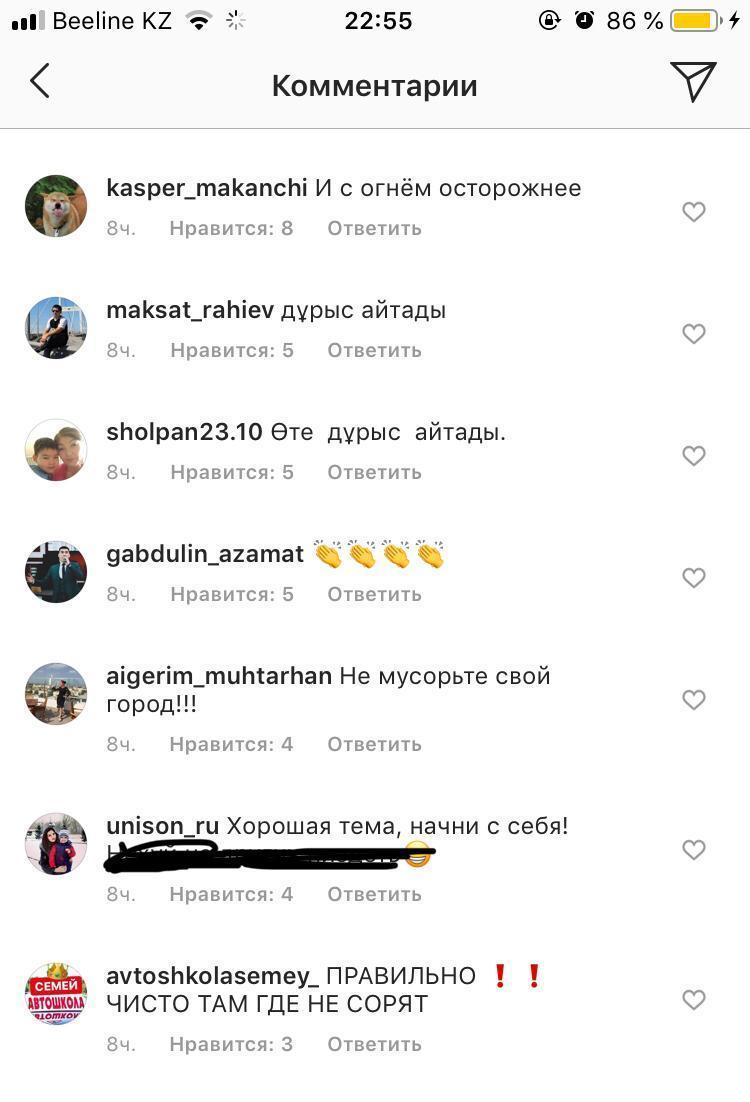Image resolution: width=750 pixels, height=1102 pixels.
Task: Reply to kasper_makanchi via Ответить
Action: [x=374, y=228]
